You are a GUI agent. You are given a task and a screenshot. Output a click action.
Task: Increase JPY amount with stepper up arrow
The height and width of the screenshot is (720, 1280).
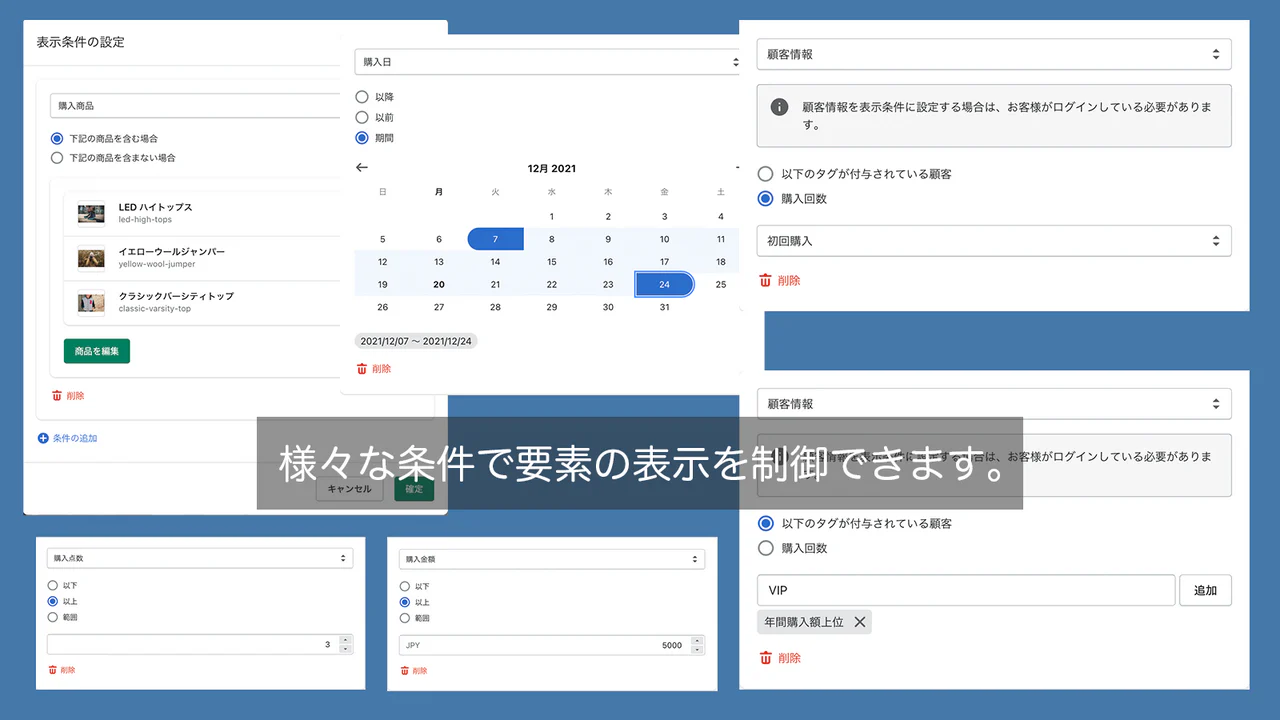[x=697, y=641]
